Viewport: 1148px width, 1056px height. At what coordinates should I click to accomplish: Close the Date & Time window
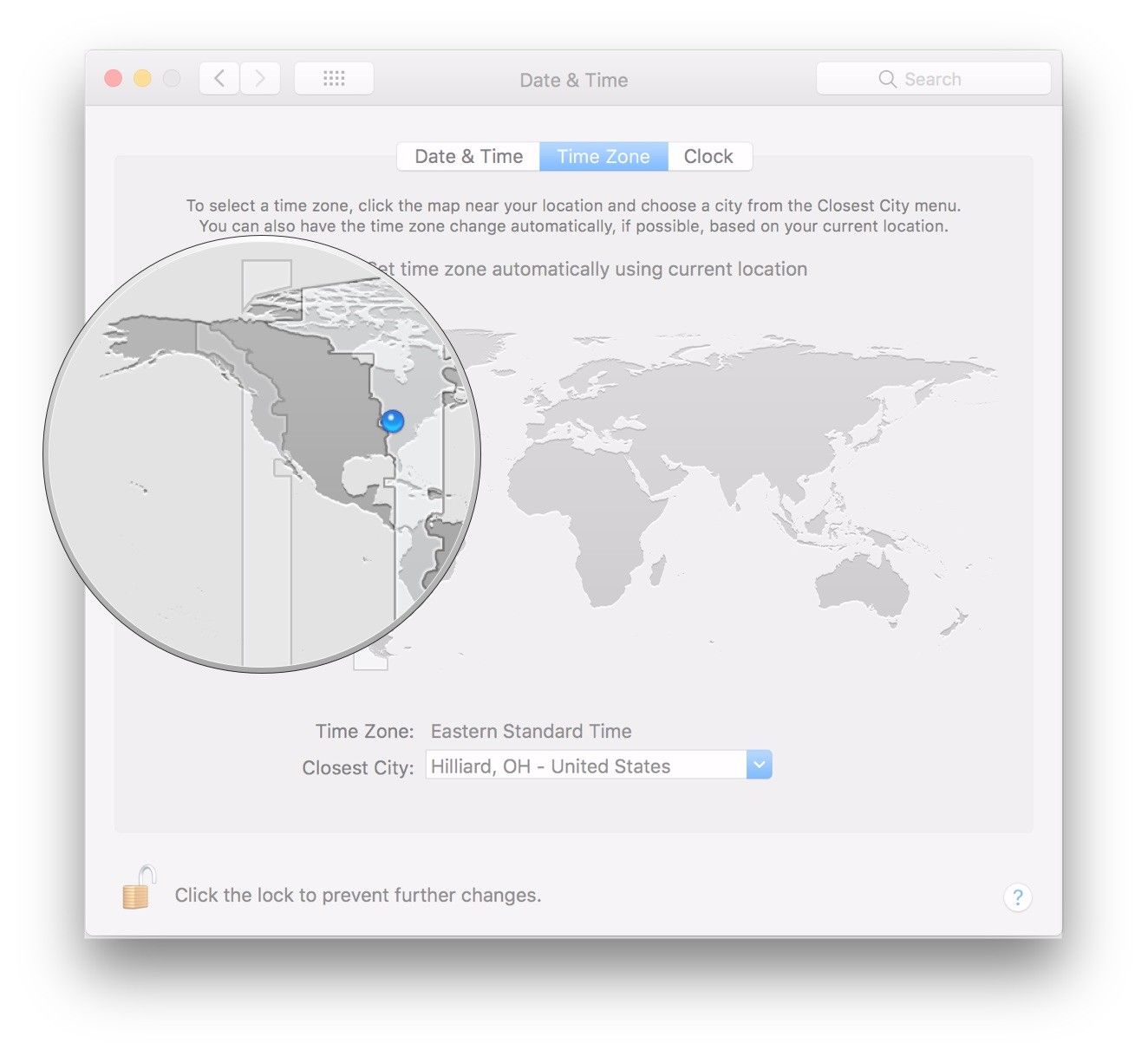(x=113, y=79)
